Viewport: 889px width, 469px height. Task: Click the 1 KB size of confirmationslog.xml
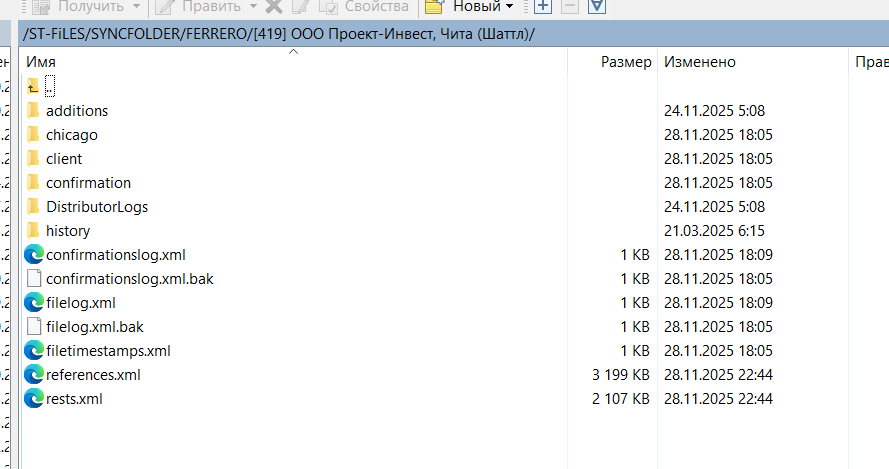tap(635, 255)
